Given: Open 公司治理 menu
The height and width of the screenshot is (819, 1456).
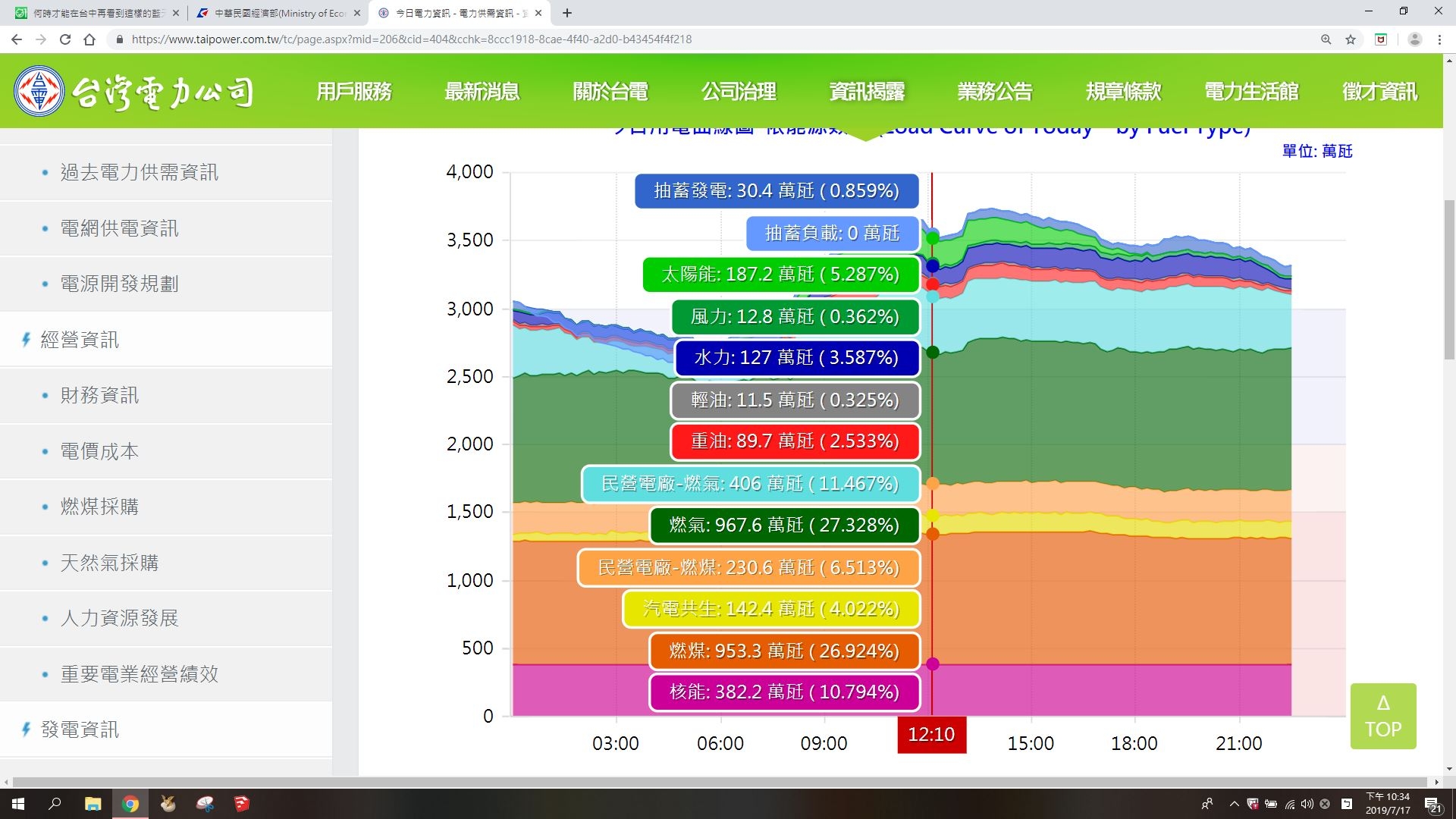Looking at the screenshot, I should (739, 92).
